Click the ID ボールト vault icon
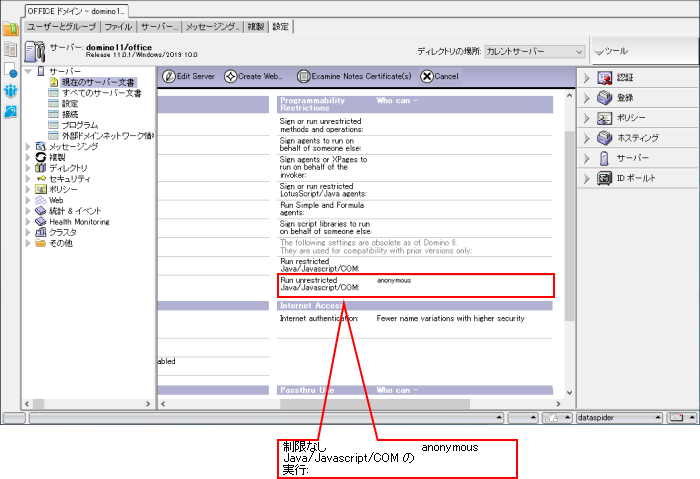Screen dimensions: 700x479 (604, 178)
